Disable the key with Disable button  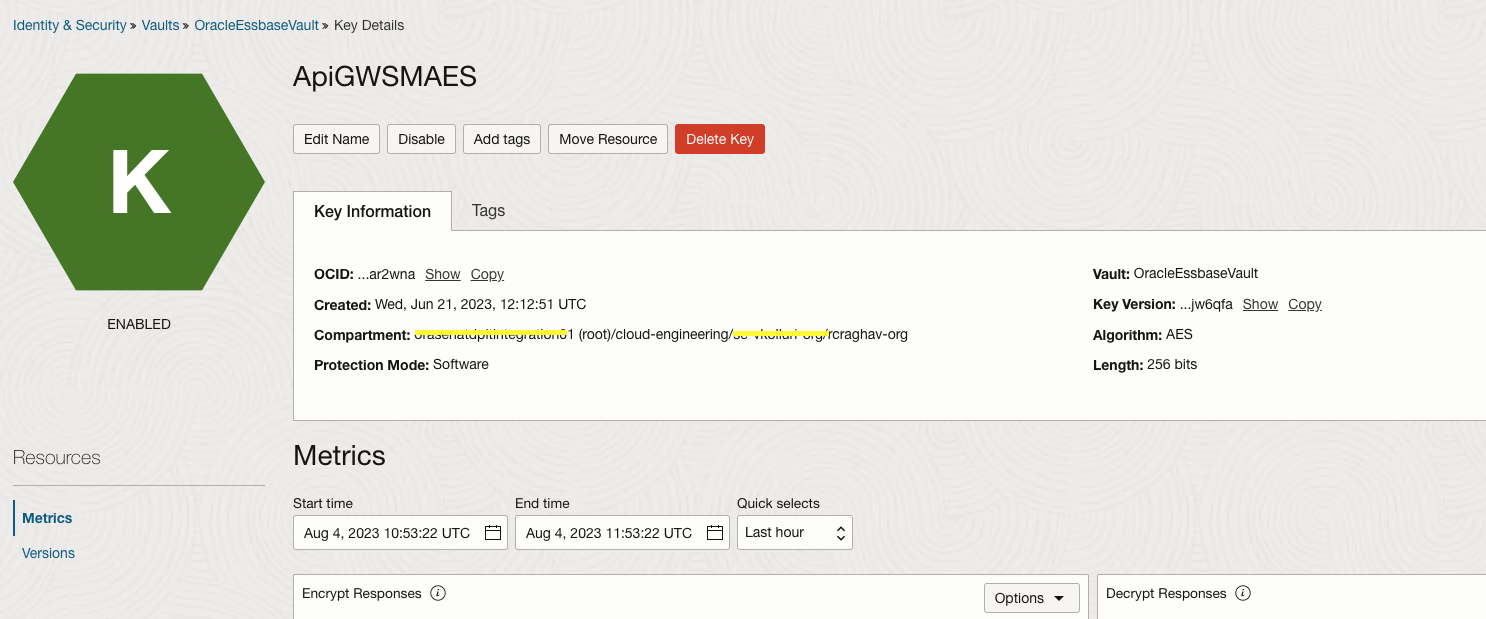coord(421,139)
